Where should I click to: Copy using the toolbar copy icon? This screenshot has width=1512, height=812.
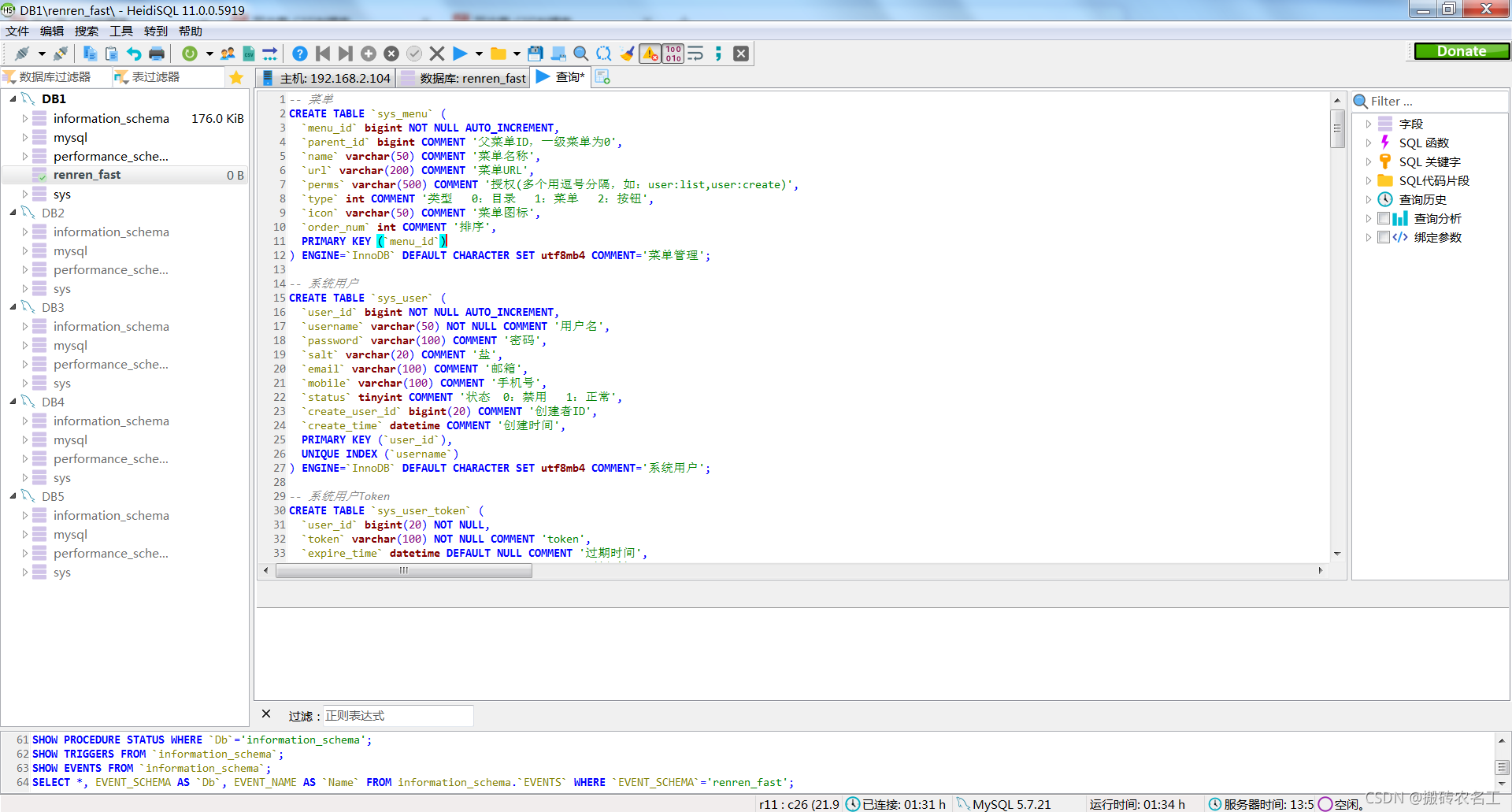[90, 54]
